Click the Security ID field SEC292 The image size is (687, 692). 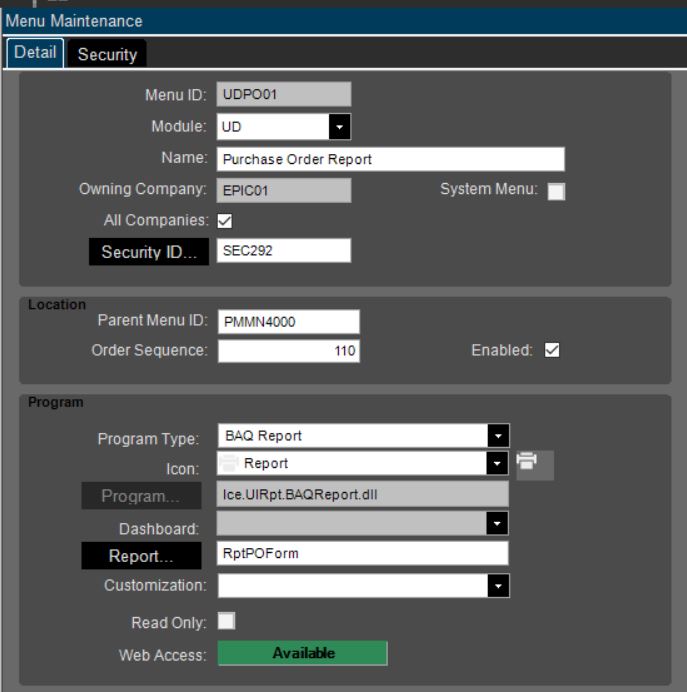click(x=284, y=251)
